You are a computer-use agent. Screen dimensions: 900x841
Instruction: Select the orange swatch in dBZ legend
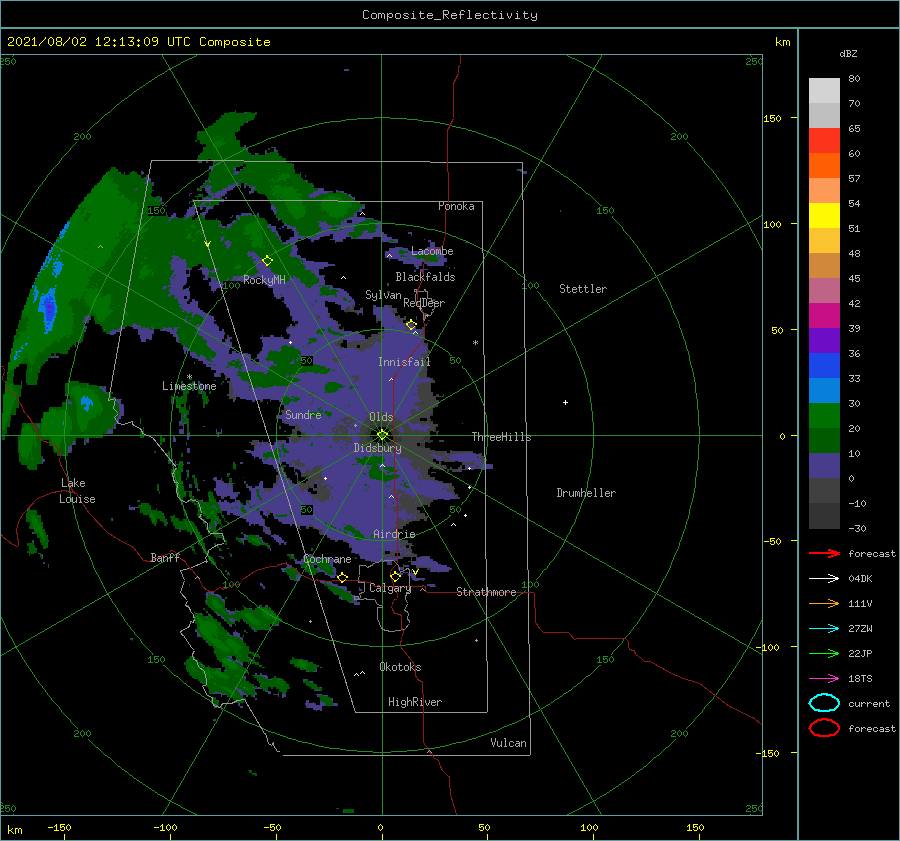[x=824, y=165]
